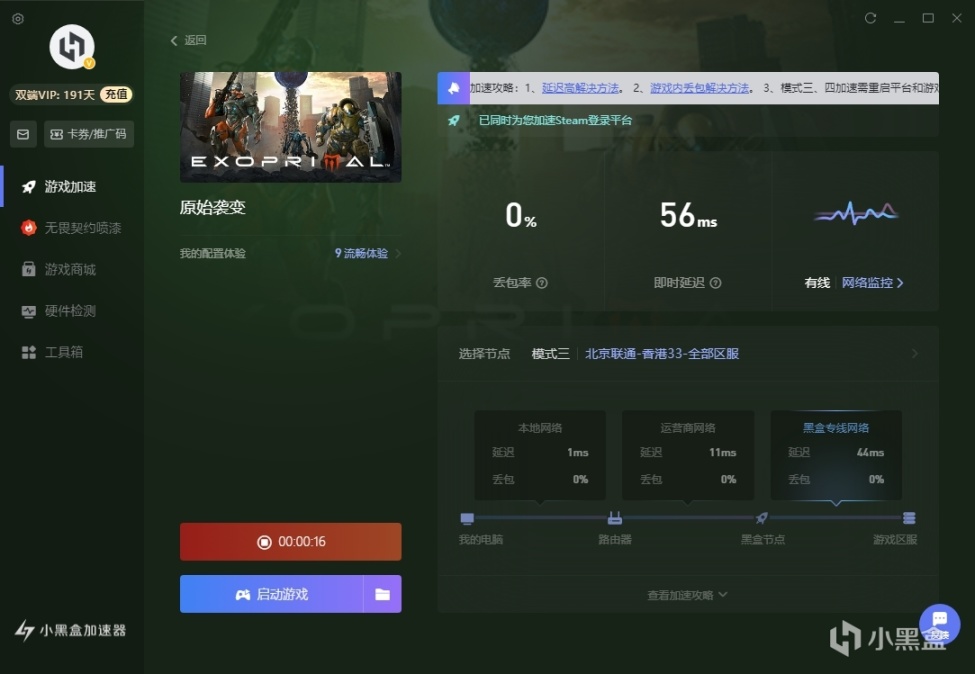
Task: Click the 我的电脑 computer icon
Action: [x=467, y=518]
